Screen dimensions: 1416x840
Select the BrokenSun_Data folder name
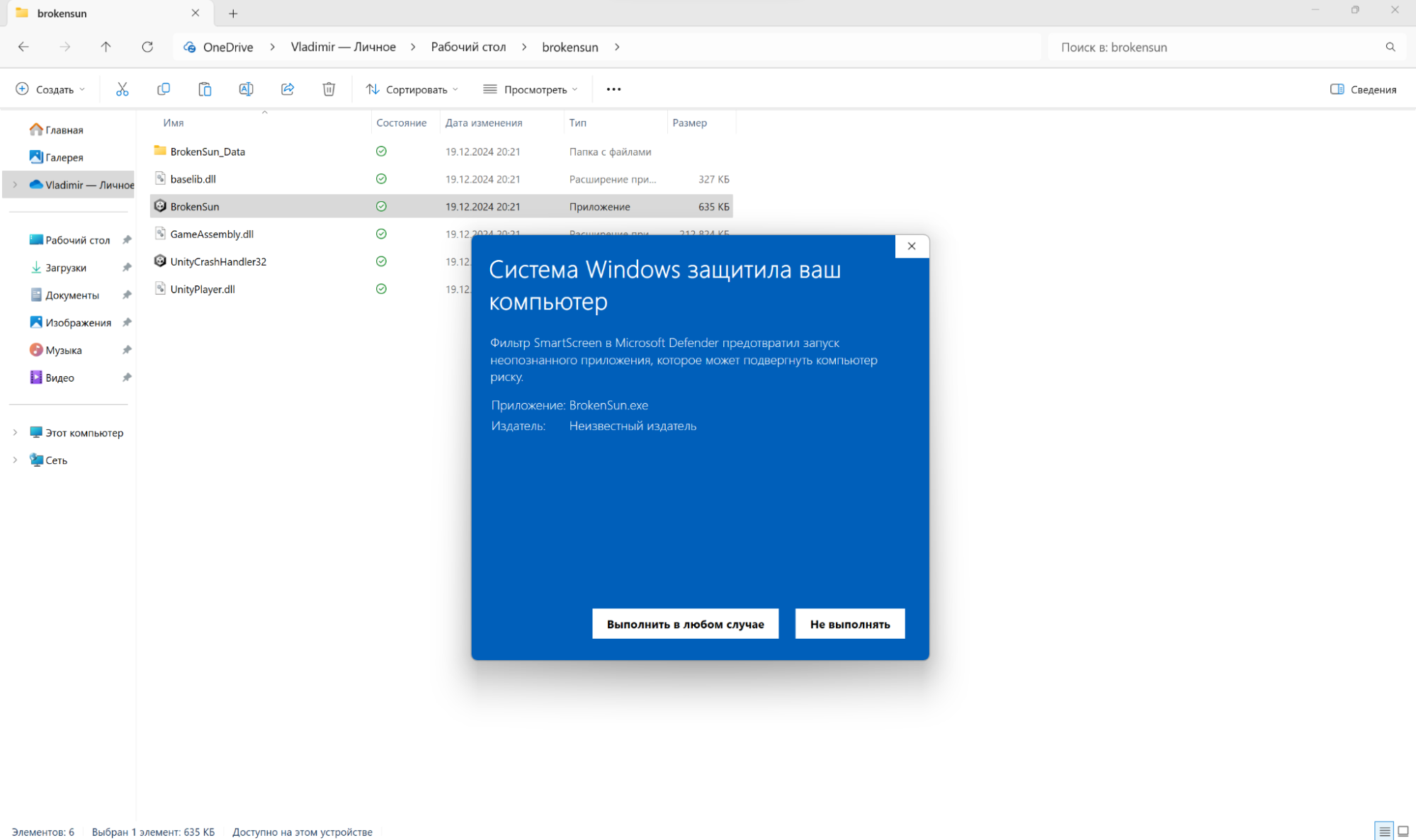click(208, 152)
